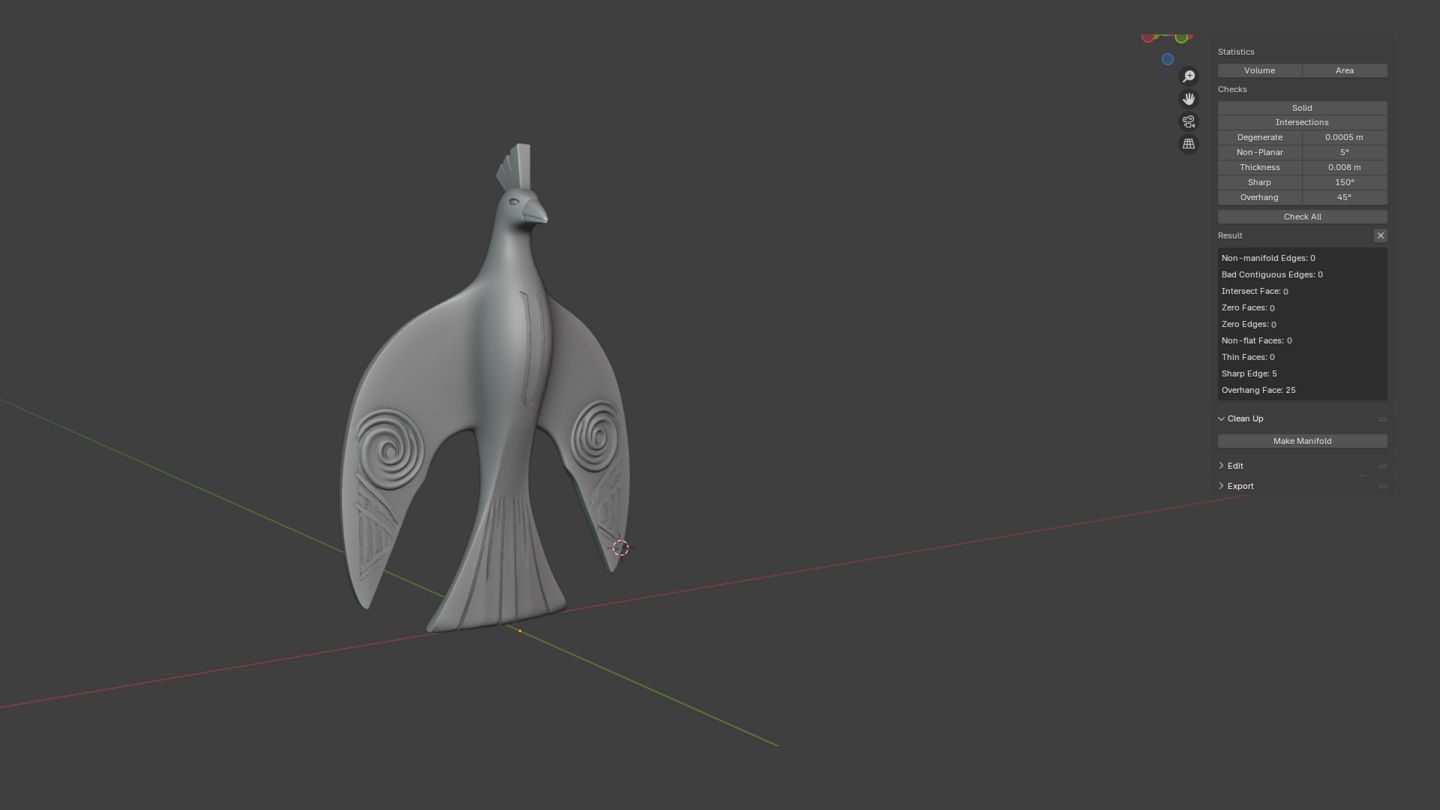Screen dimensions: 1440x810
Task: Run the Non-Planar check
Action: tap(1260, 152)
